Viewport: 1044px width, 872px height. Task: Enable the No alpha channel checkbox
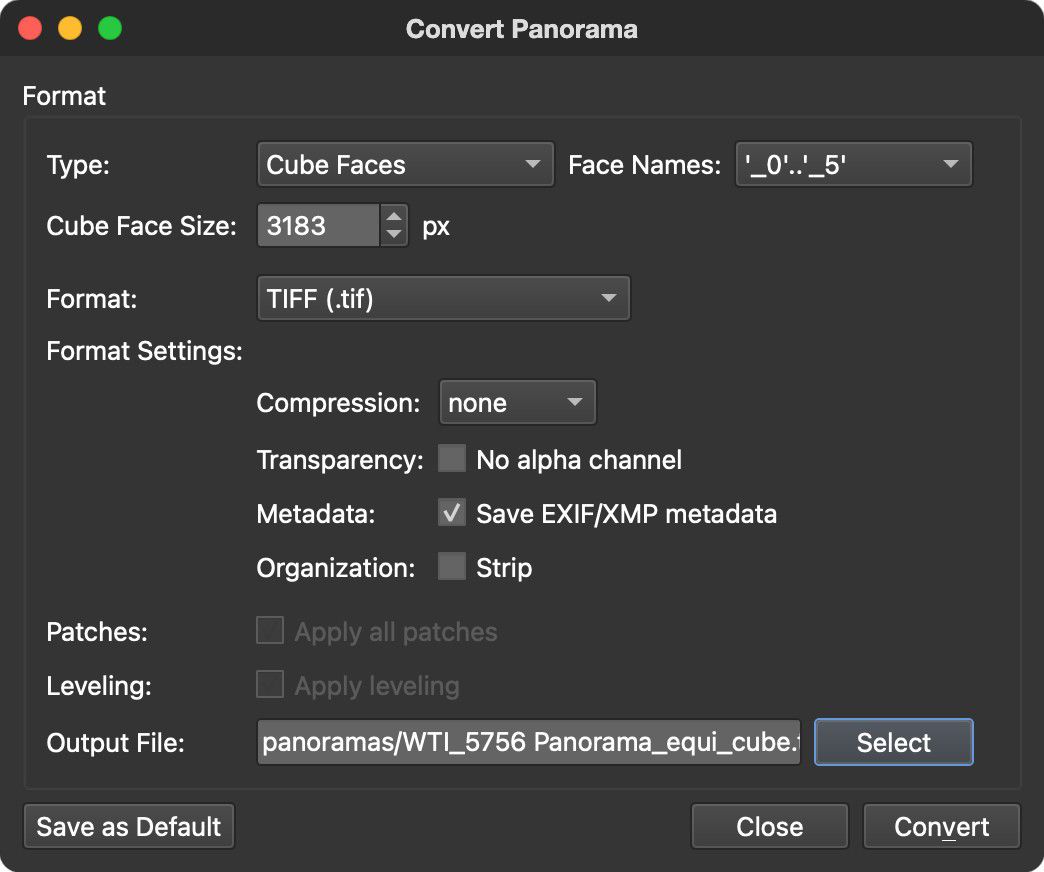pos(451,459)
